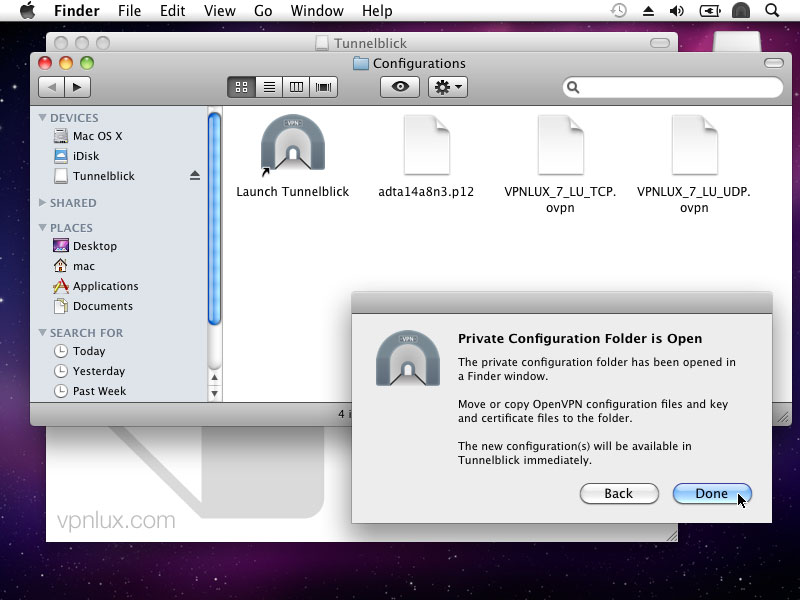Click sidebar scrollbar thumb
This screenshot has height=600, width=800.
pyautogui.click(x=214, y=219)
